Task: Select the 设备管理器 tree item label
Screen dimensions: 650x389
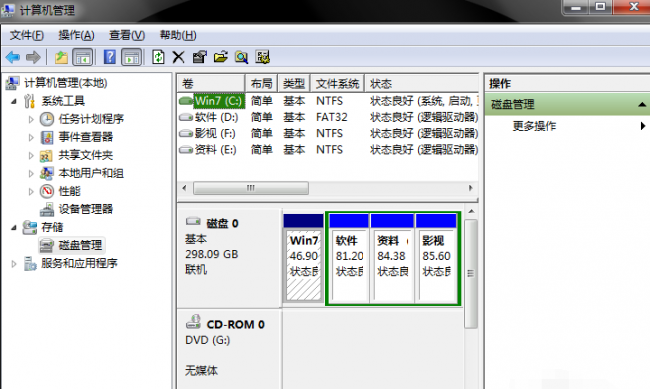Action: click(x=85, y=209)
